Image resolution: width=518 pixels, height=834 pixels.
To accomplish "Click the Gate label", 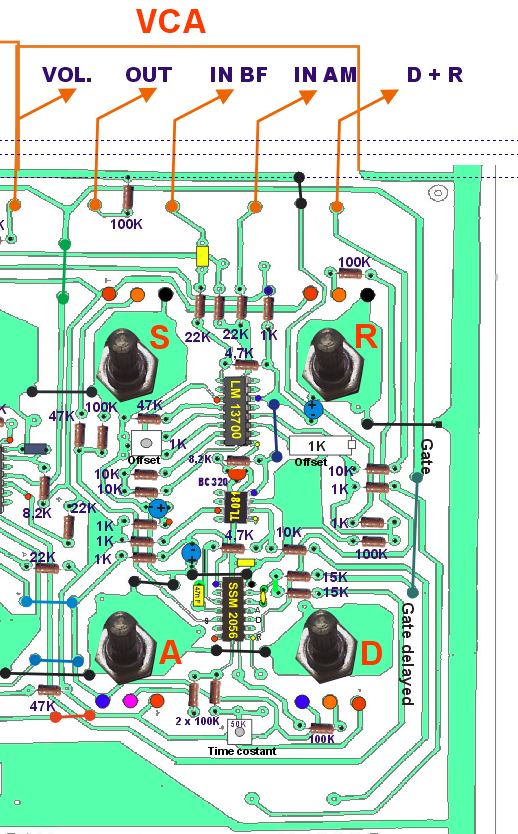I will 426,456.
